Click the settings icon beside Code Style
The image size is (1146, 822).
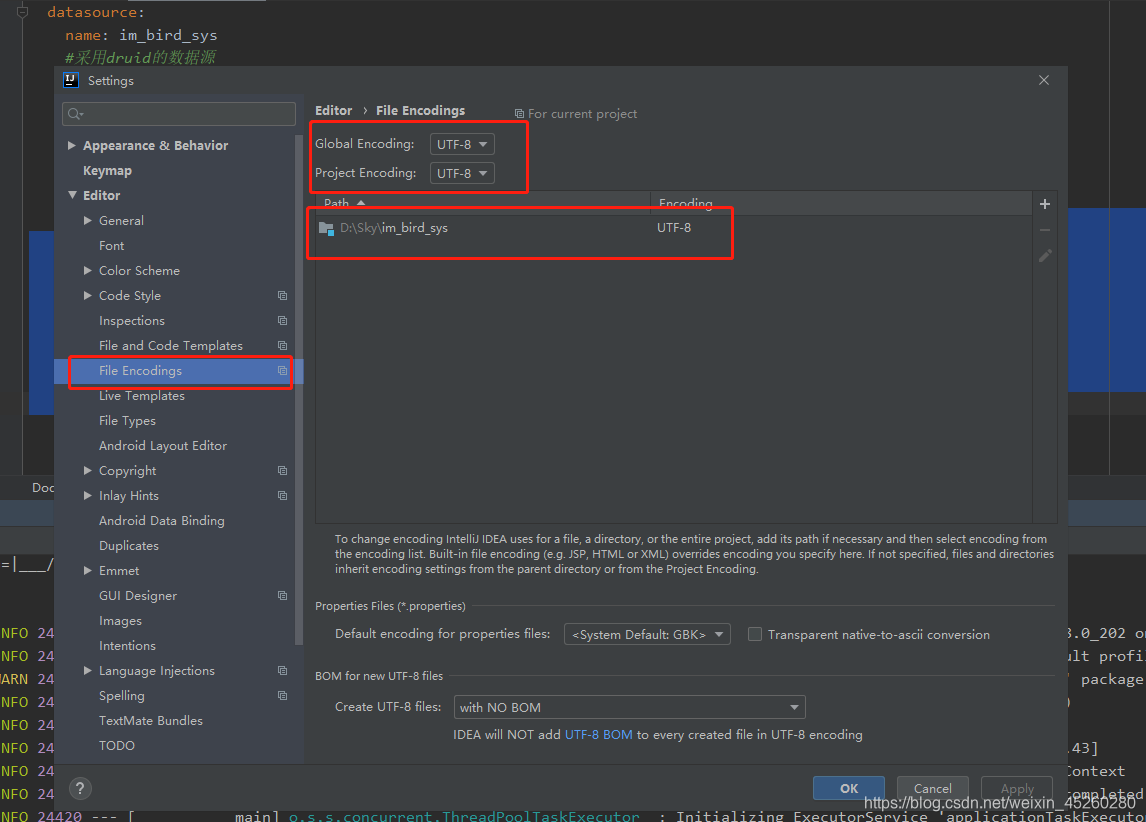pos(281,295)
